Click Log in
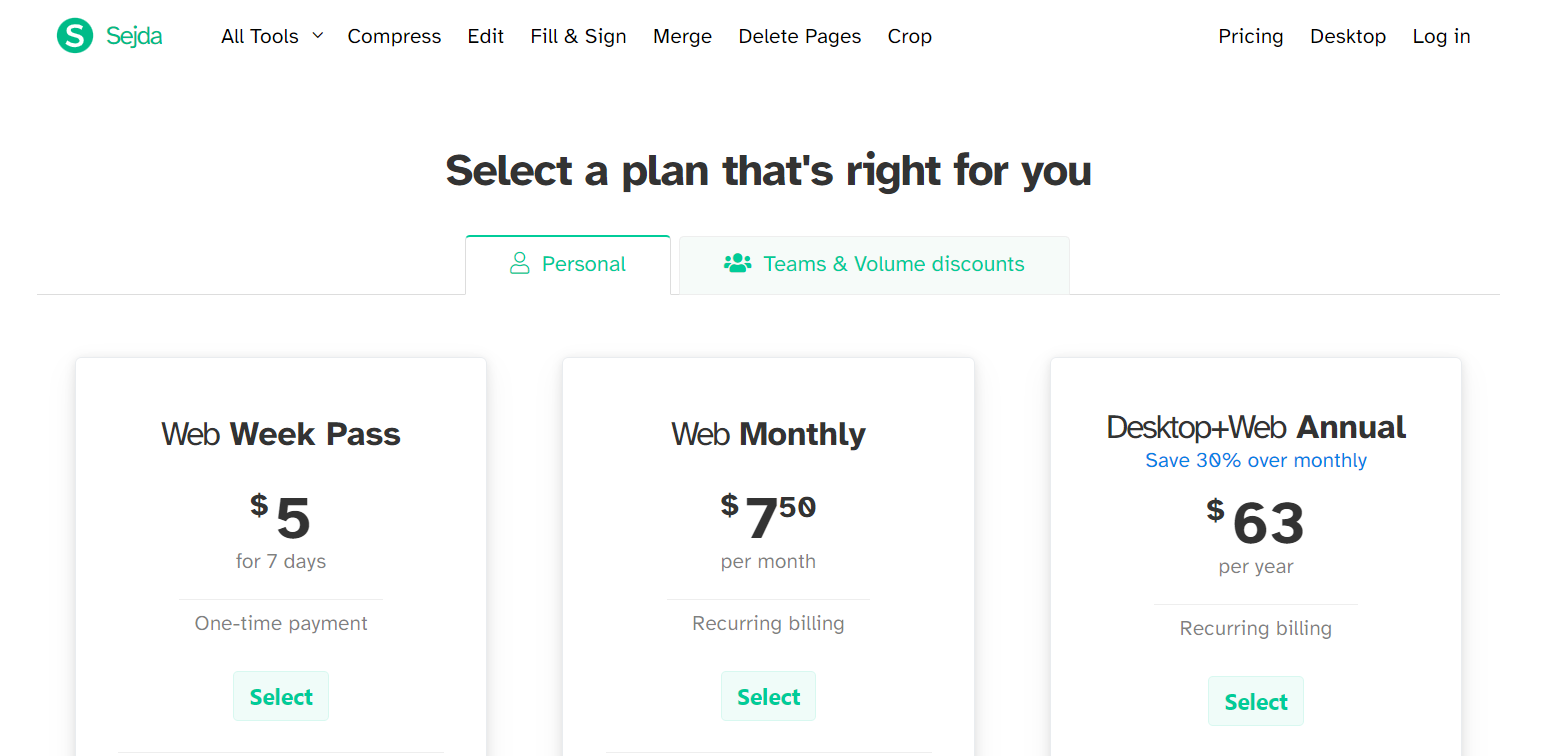Screen dimensions: 1542x756 1441,36
